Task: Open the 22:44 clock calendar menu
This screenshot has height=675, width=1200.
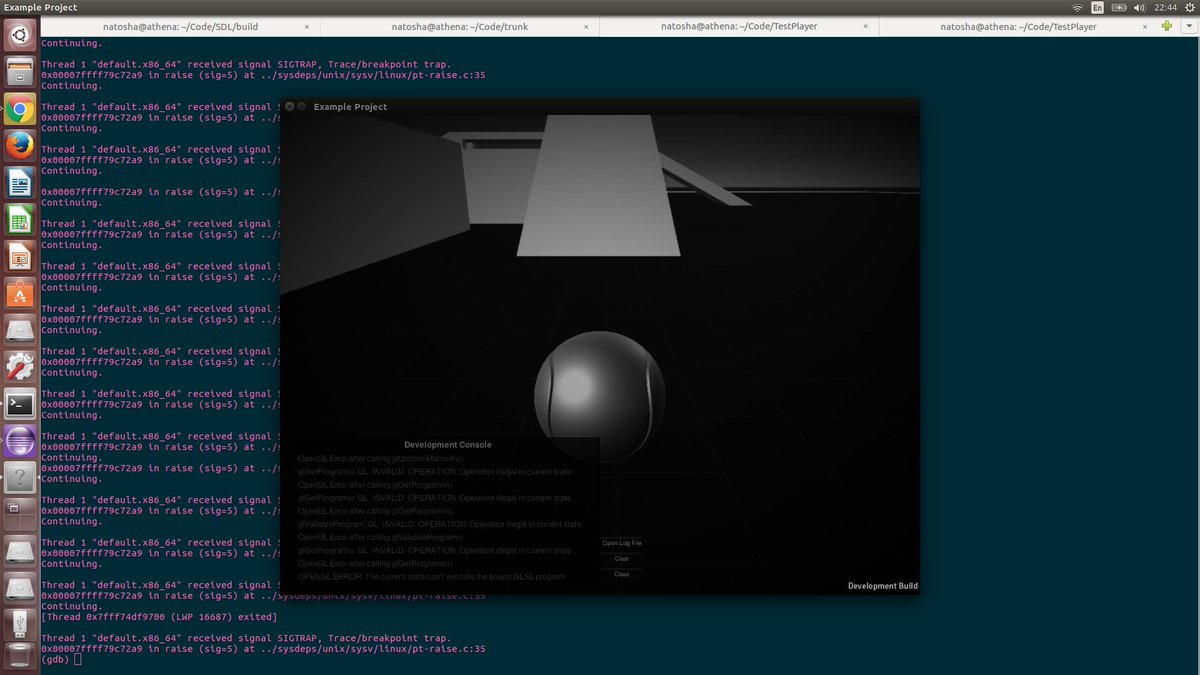Action: (x=1165, y=7)
